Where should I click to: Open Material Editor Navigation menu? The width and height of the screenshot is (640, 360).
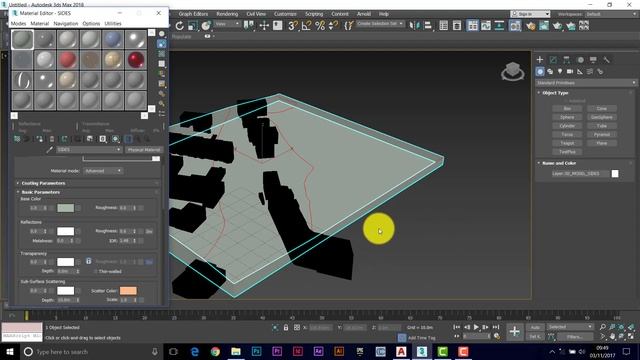point(65,24)
